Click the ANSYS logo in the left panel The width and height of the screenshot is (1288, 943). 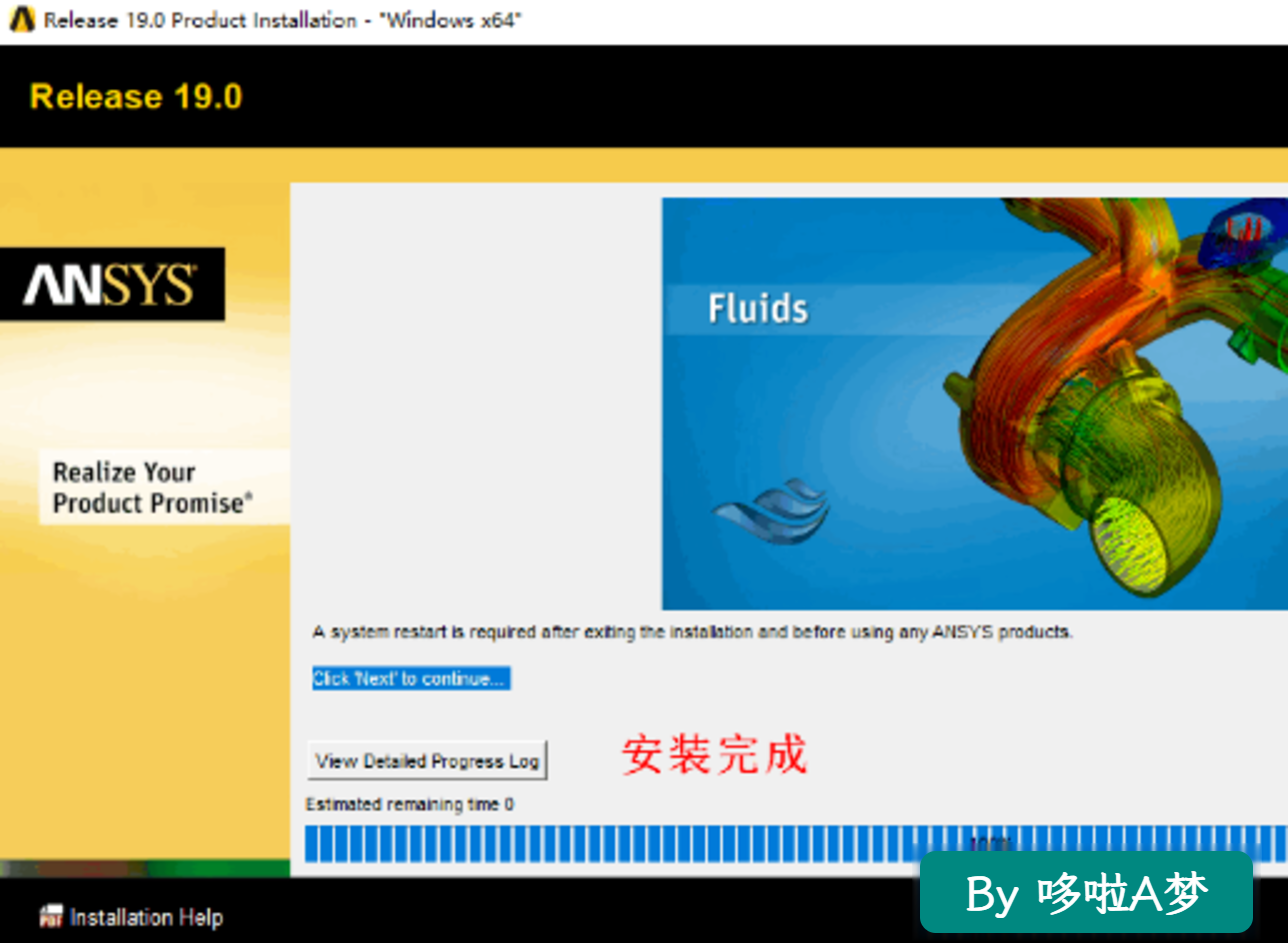click(x=112, y=285)
